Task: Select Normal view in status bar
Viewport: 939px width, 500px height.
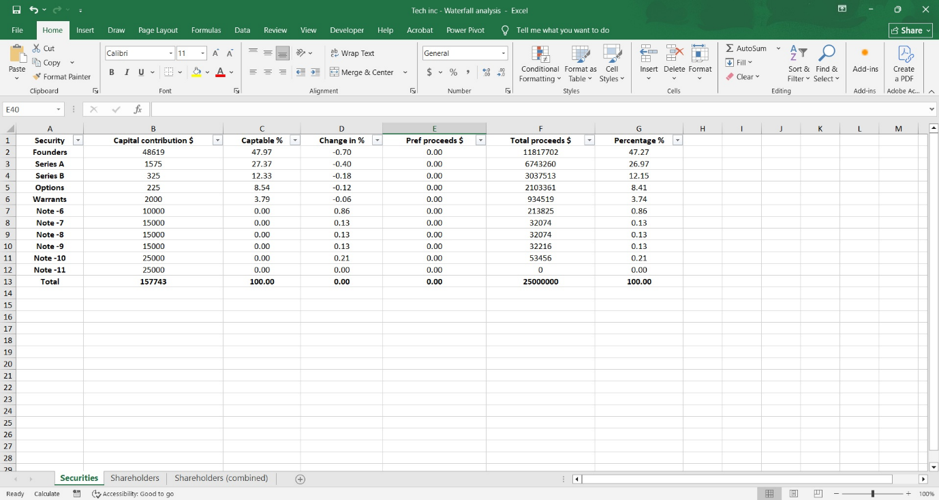Action: pos(770,494)
